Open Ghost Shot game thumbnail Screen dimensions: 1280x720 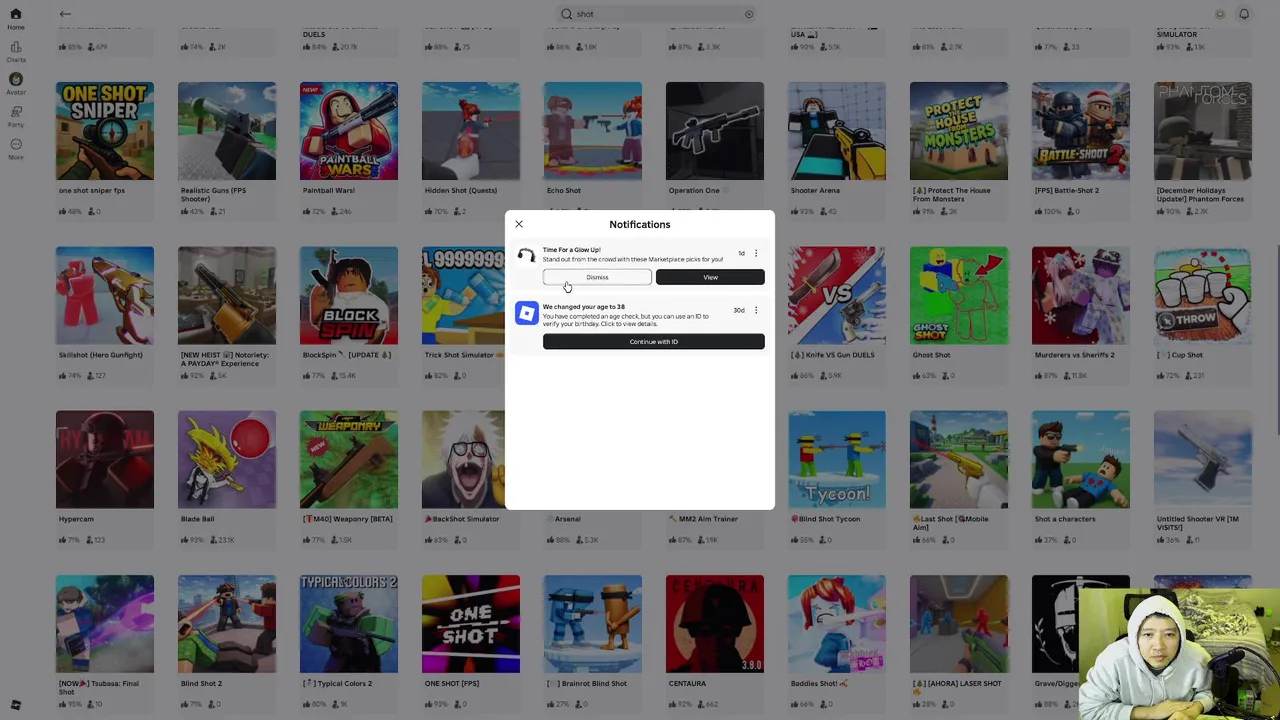tap(959, 295)
